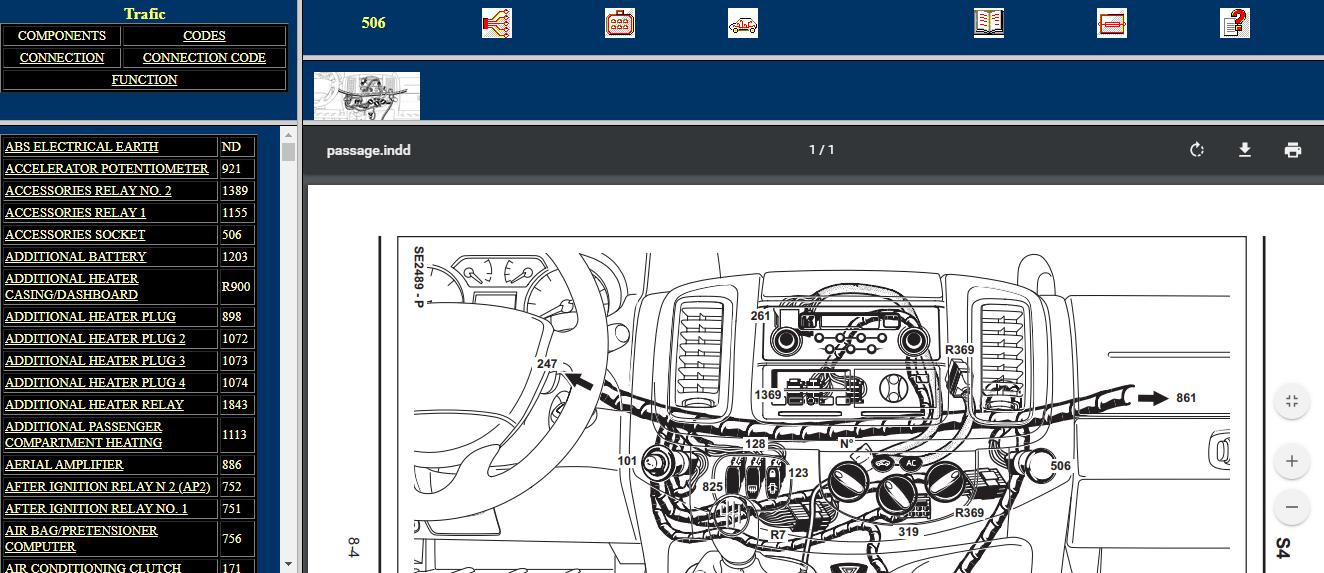Open ACCELERATOR POTENTIOMETER link
This screenshot has width=1324, height=573.
coord(107,169)
